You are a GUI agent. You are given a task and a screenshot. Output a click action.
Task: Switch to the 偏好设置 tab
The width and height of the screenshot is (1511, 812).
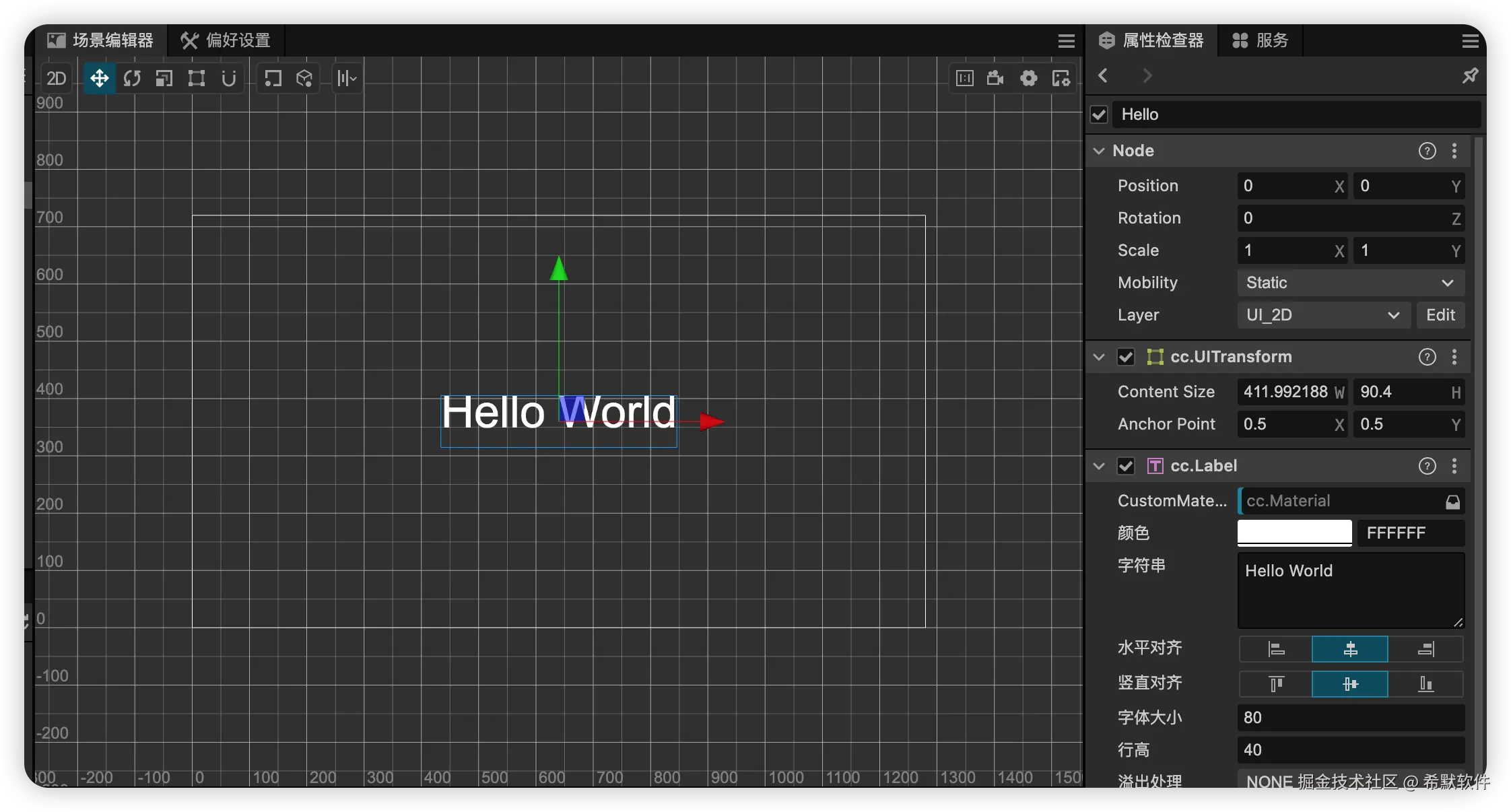(x=226, y=40)
